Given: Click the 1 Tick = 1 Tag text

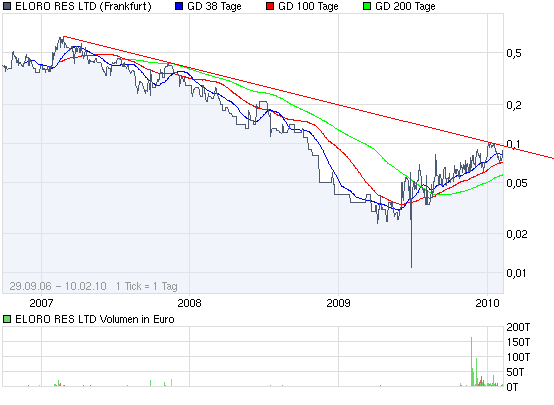Looking at the screenshot, I should coord(147,286).
